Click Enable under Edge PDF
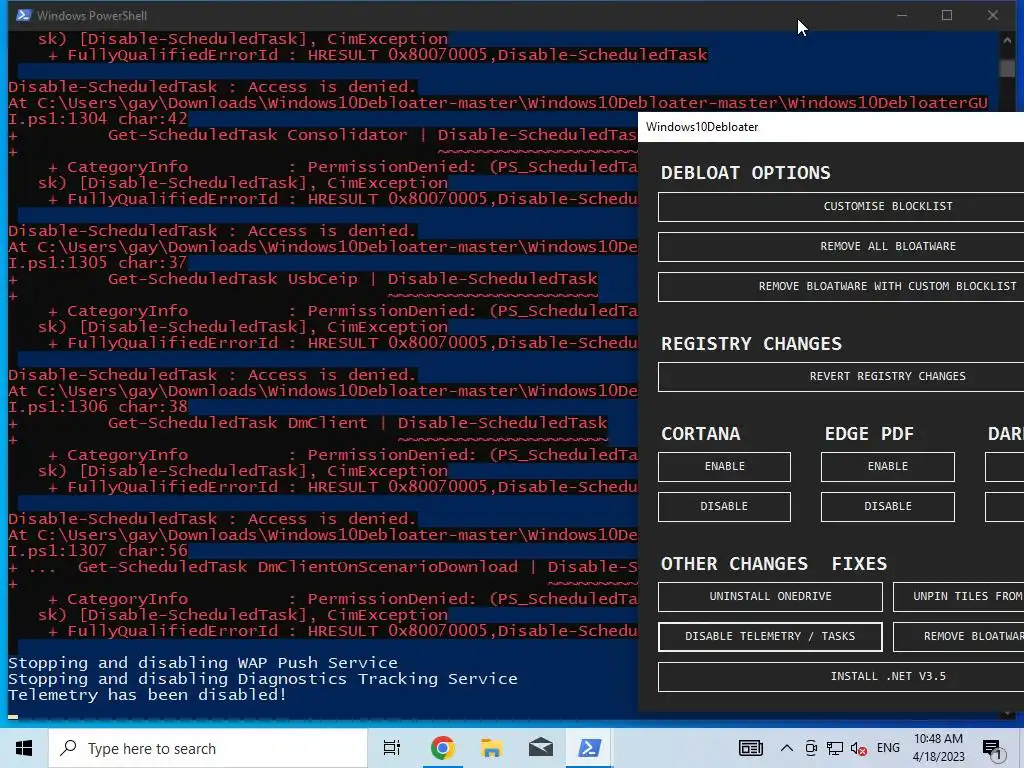Screen dimensions: 1024x768 (888, 466)
